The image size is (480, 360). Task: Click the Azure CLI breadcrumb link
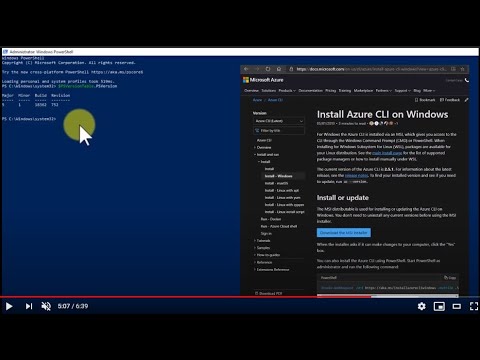pos(275,100)
